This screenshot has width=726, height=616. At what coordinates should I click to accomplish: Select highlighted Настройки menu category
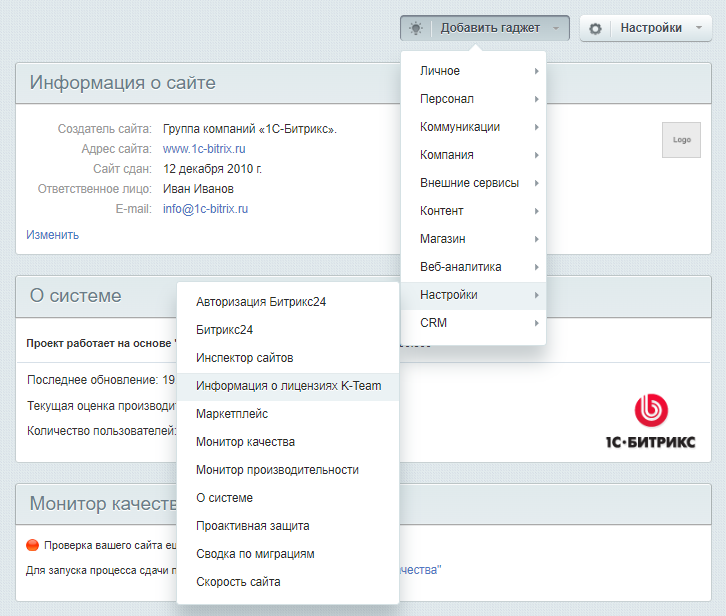tap(473, 295)
